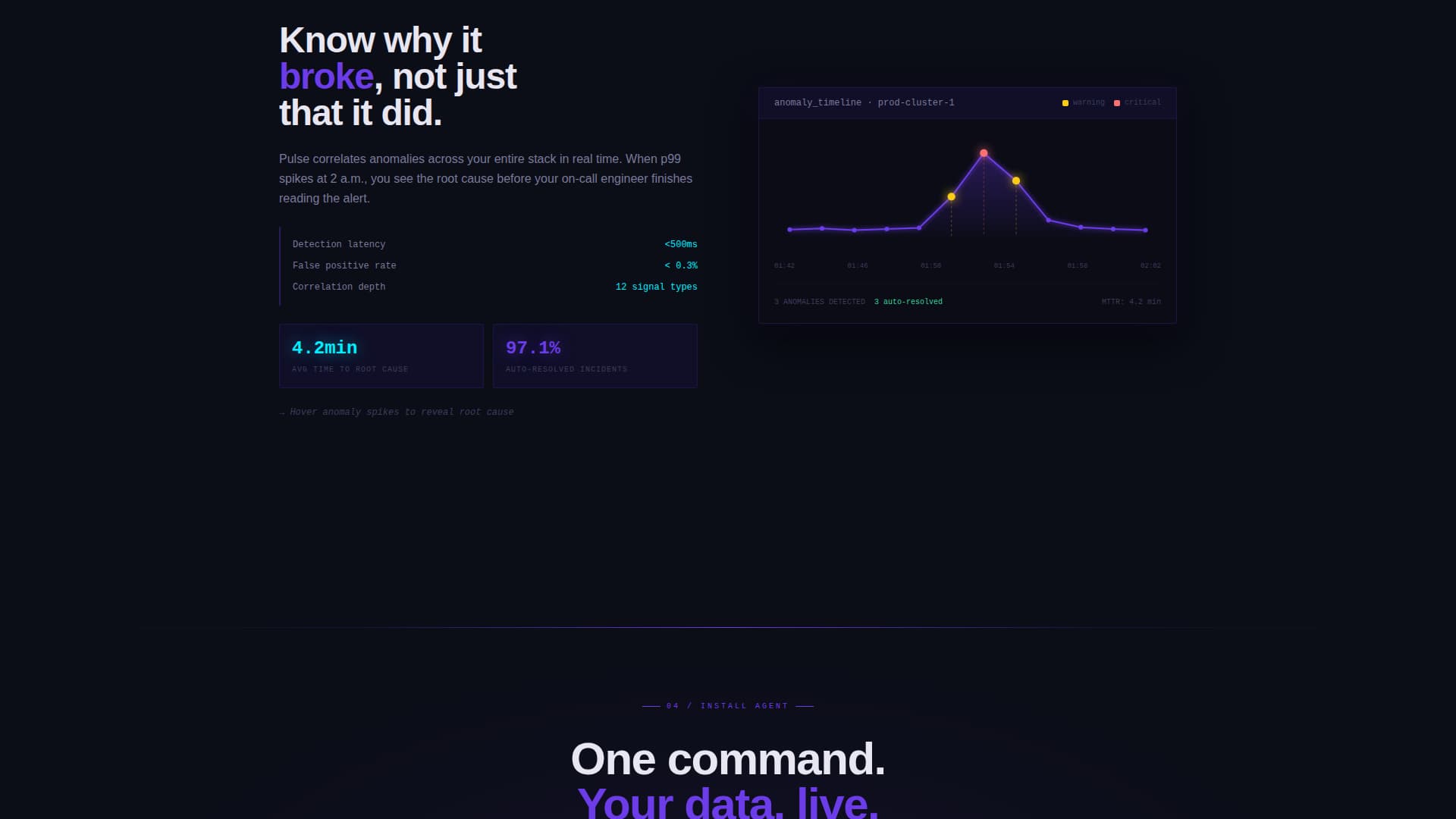Viewport: 1456px width, 819px height.
Task: Click the first yellow warning anomaly point
Action: pyautogui.click(x=951, y=196)
